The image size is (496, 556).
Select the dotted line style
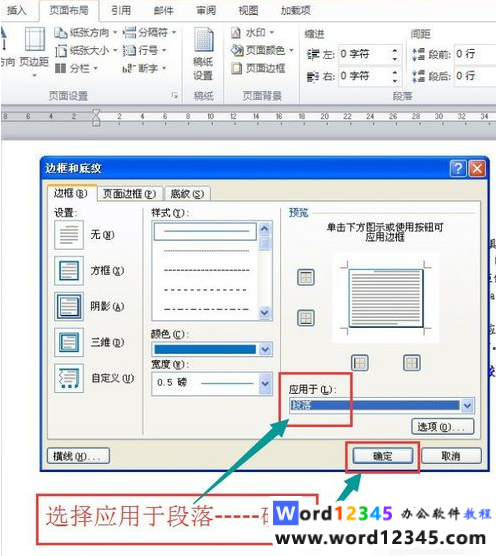click(x=206, y=251)
